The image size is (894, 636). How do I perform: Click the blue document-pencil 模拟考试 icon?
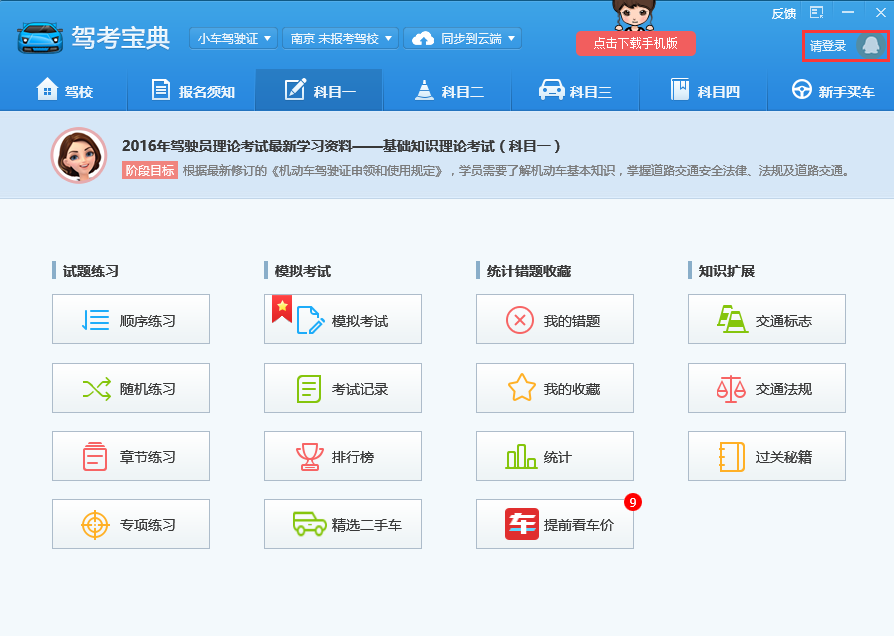[x=310, y=320]
